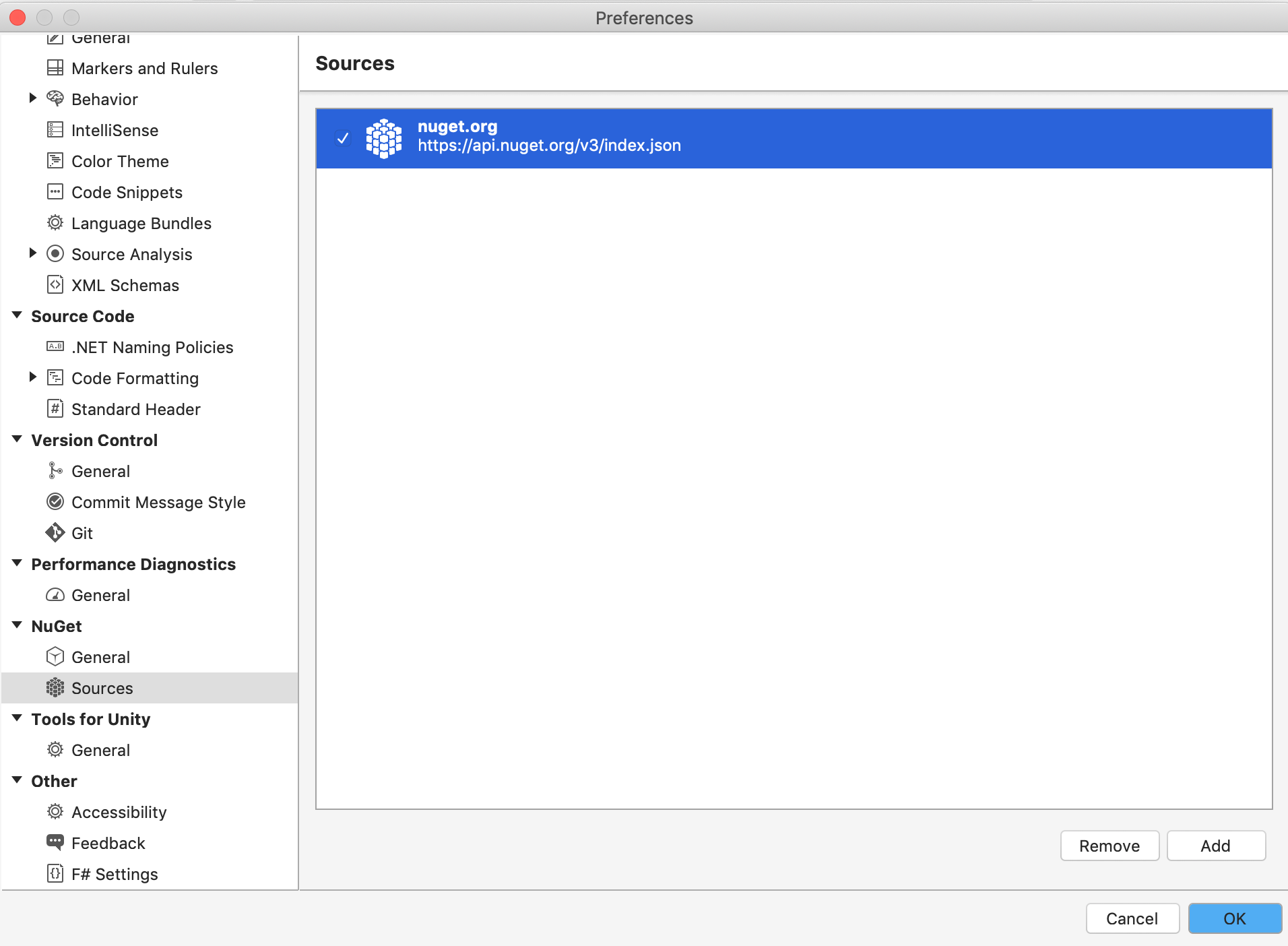Click the Code Snippets icon
The height and width of the screenshot is (946, 1288).
(55, 192)
